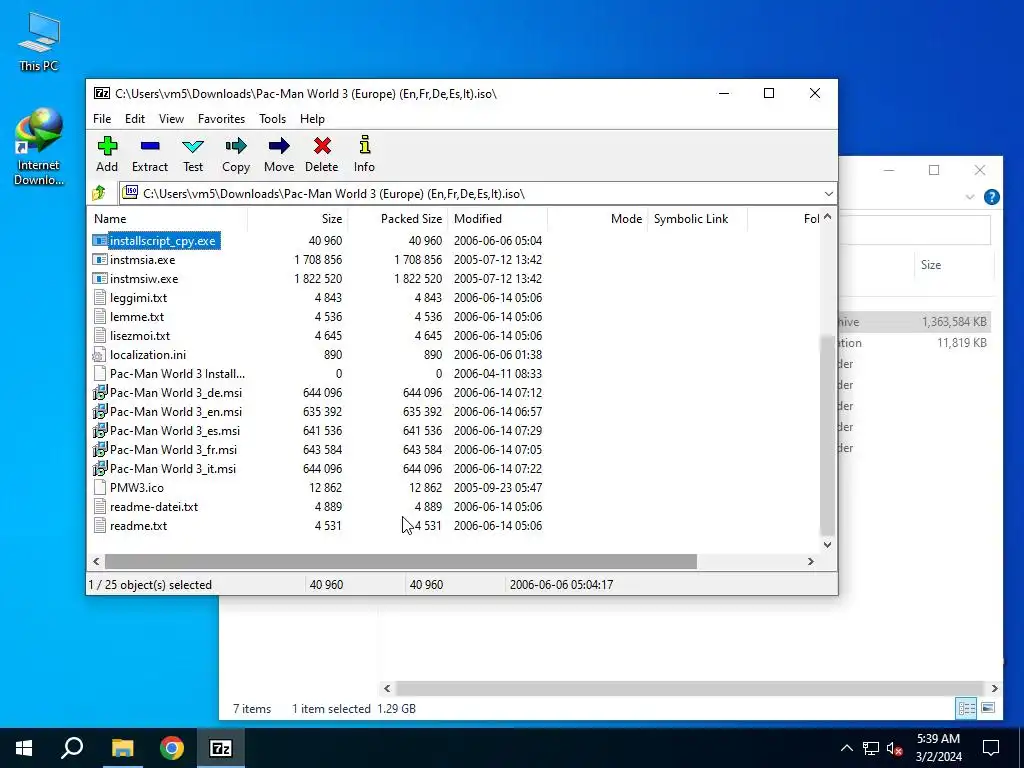1024x768 pixels.
Task: Open the This PC desktop icon
Action: 39,40
